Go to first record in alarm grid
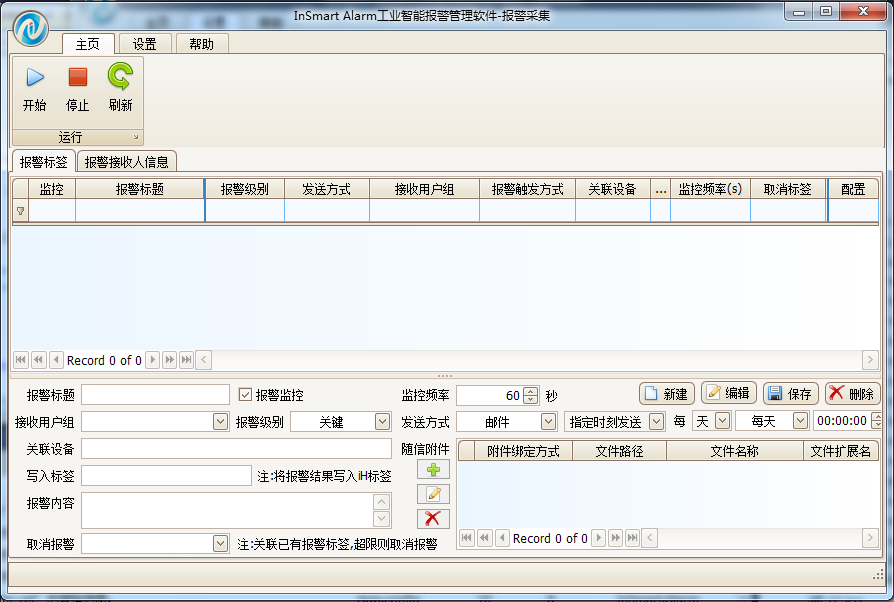 tap(21, 360)
